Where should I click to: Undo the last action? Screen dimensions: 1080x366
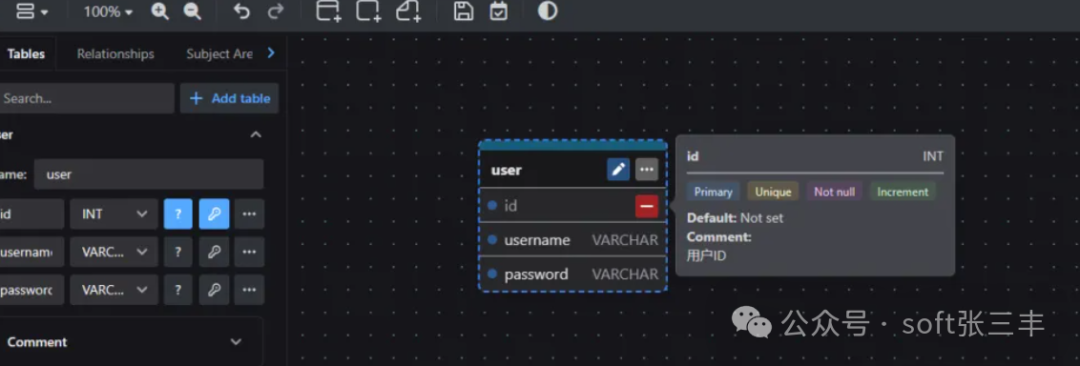pos(241,12)
